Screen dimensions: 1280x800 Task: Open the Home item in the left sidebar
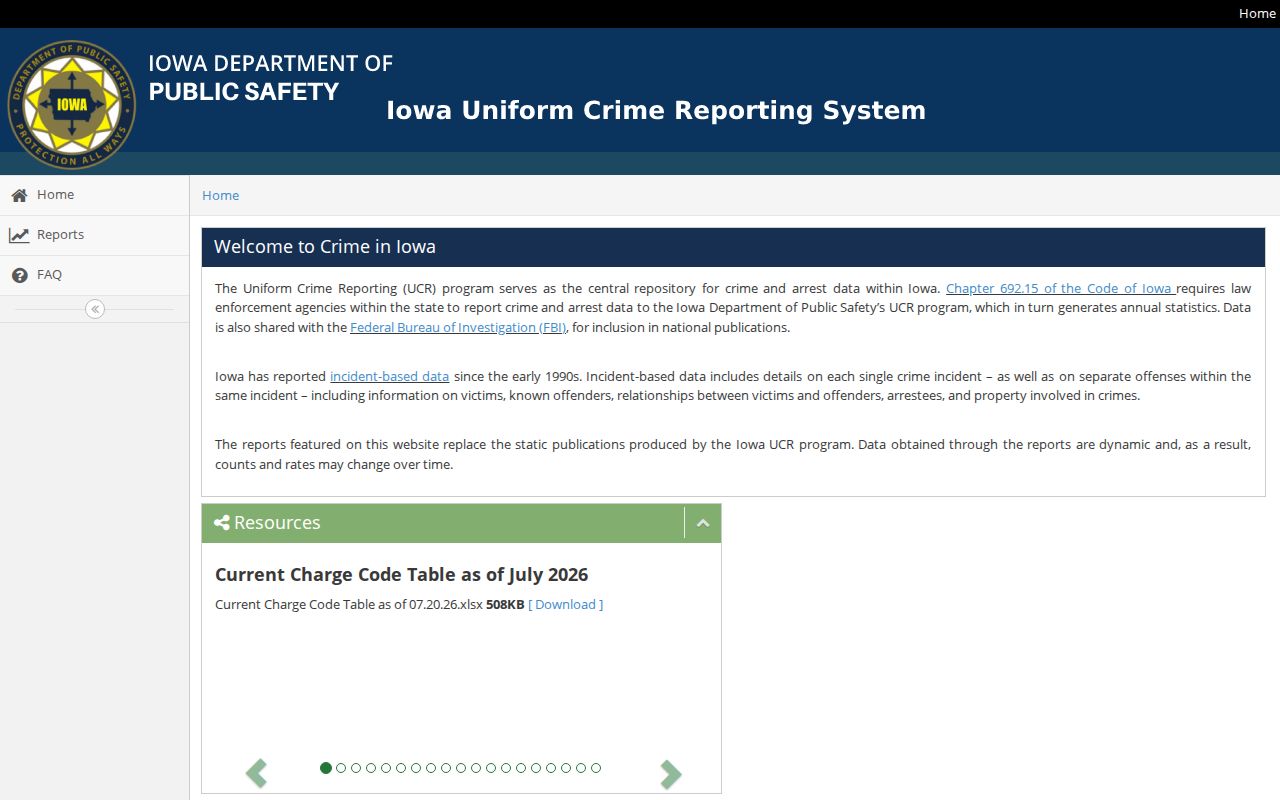(x=94, y=195)
